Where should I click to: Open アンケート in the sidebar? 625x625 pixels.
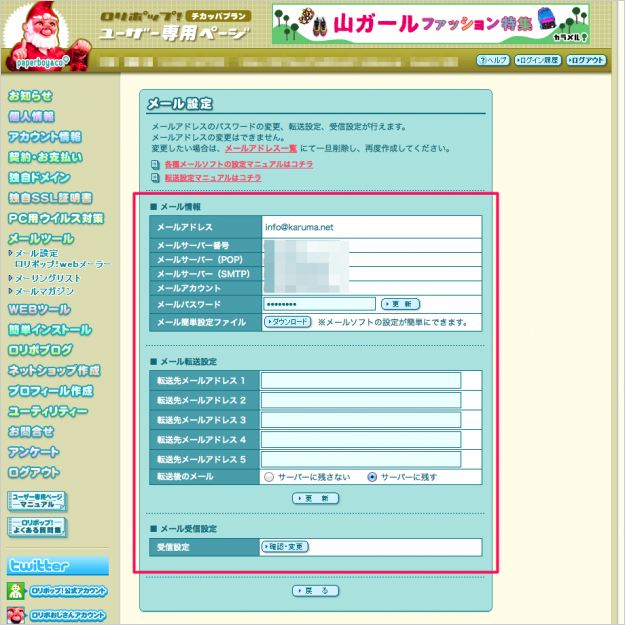point(34,452)
